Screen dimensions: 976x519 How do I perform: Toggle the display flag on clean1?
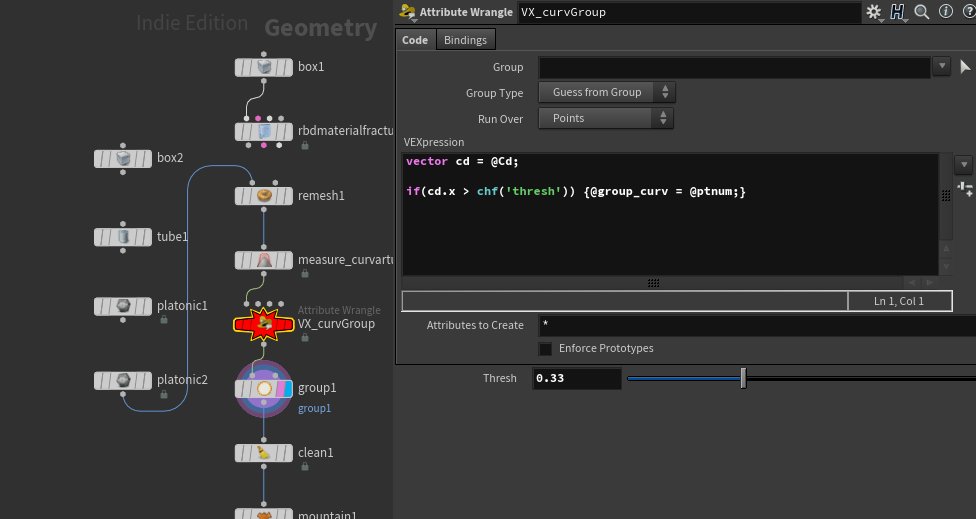click(287, 453)
